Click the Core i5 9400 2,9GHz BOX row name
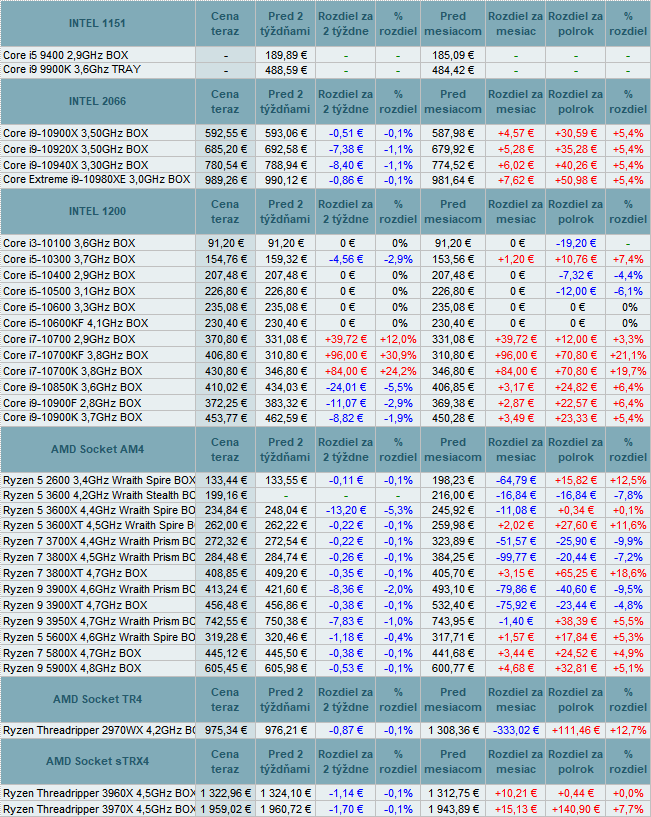Image resolution: width=651 pixels, height=817 pixels. 66,55
